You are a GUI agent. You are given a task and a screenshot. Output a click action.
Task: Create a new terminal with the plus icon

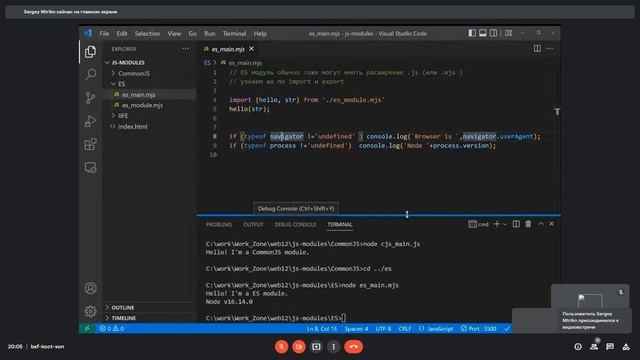point(497,224)
